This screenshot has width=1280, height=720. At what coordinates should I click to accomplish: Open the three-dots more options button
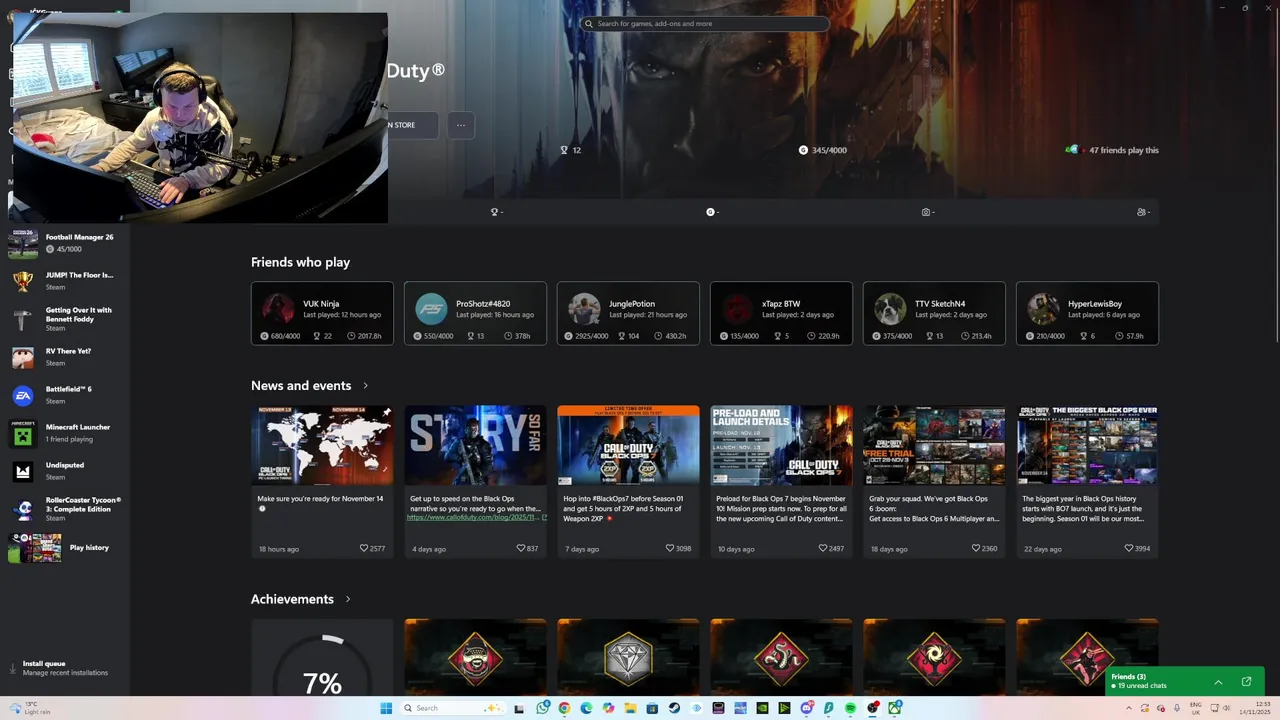[461, 125]
